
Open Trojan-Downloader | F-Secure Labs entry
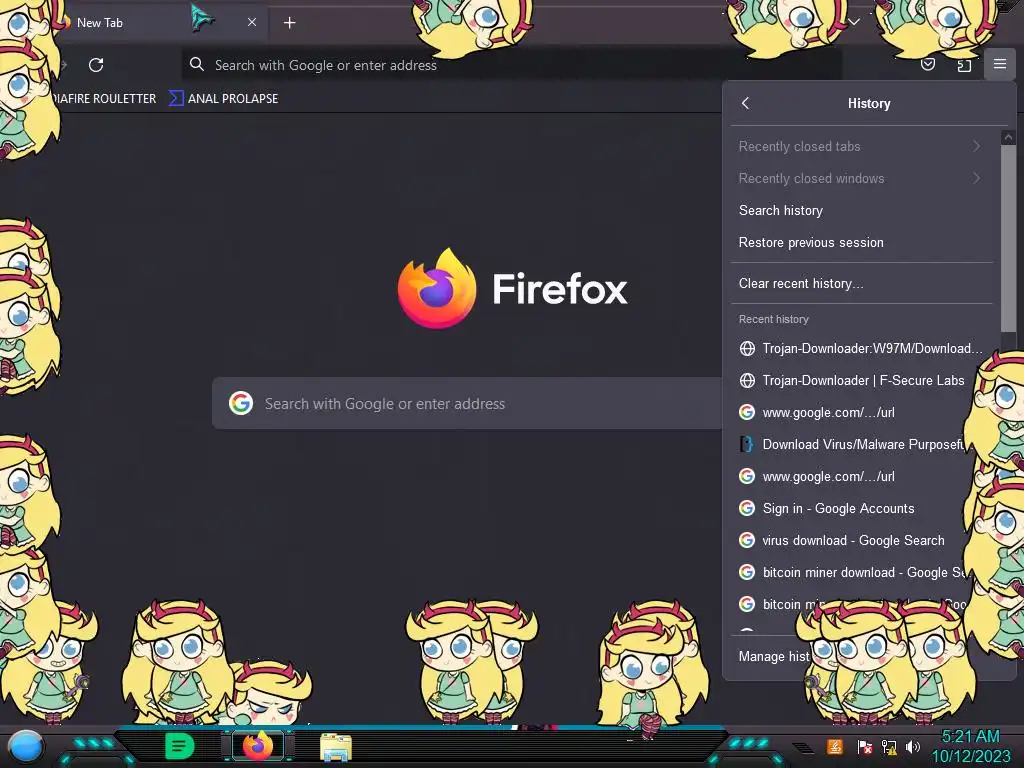pos(860,380)
